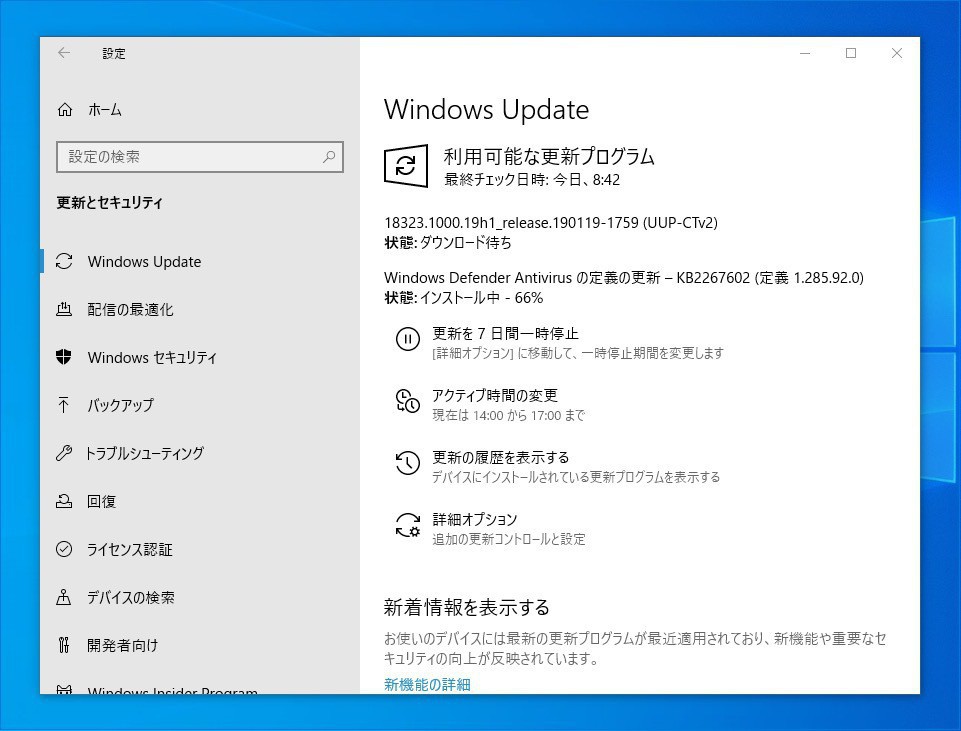Open Windows Insider Program page
The image size is (961, 731).
172,690
